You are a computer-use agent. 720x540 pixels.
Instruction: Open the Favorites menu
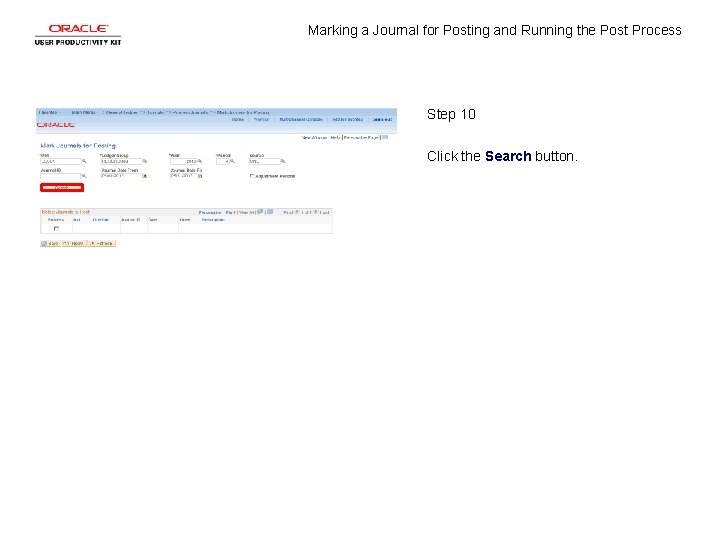point(48,112)
